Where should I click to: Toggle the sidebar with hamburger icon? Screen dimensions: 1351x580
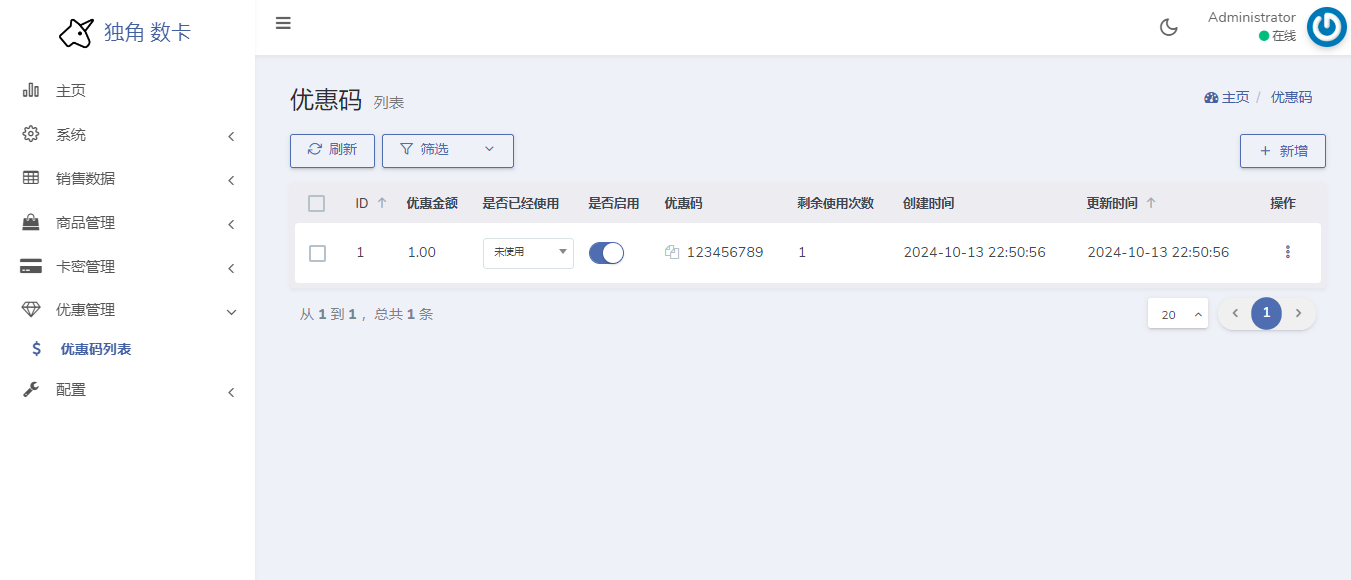[x=283, y=22]
